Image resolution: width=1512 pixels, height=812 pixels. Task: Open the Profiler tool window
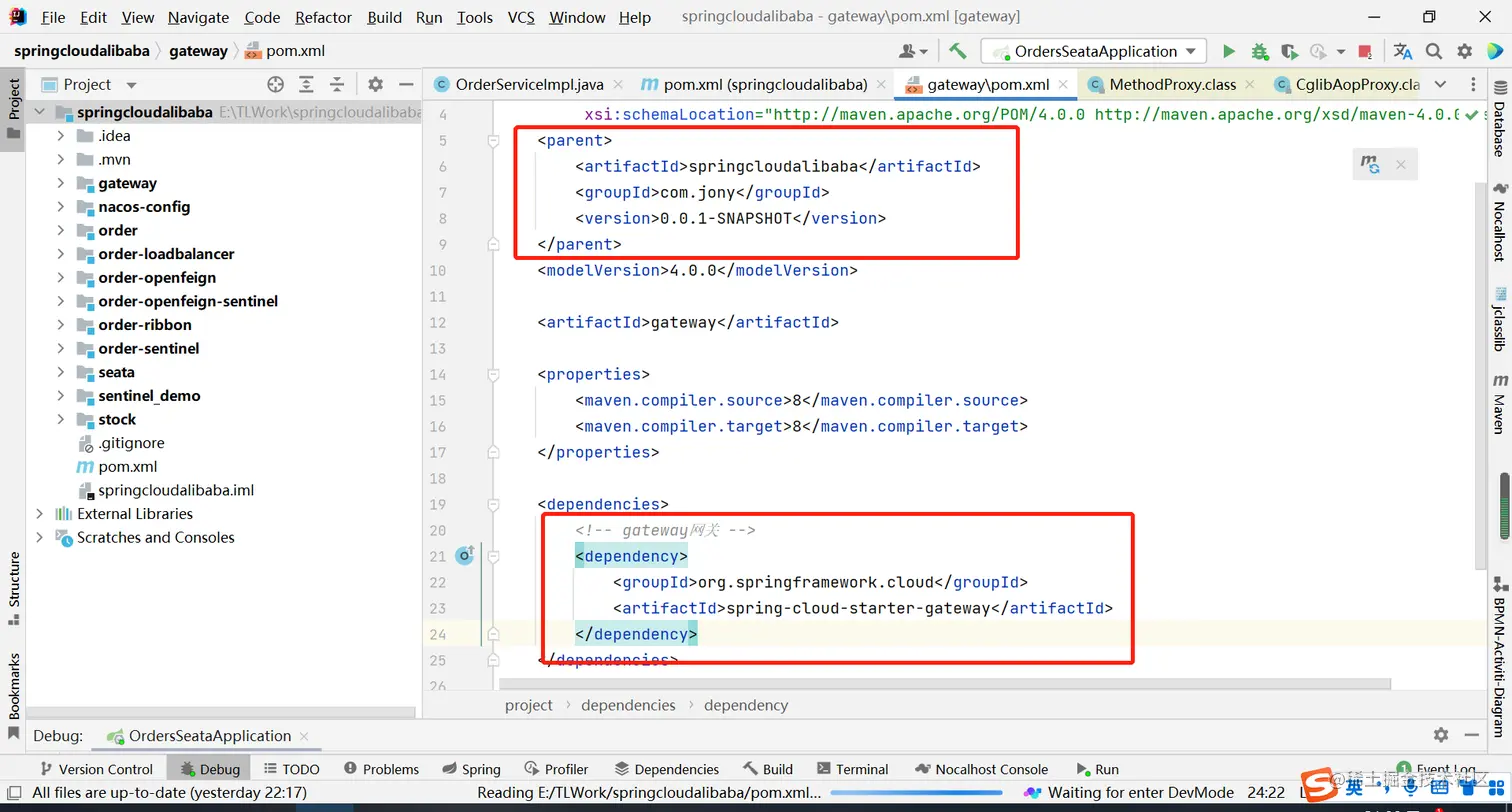click(556, 769)
